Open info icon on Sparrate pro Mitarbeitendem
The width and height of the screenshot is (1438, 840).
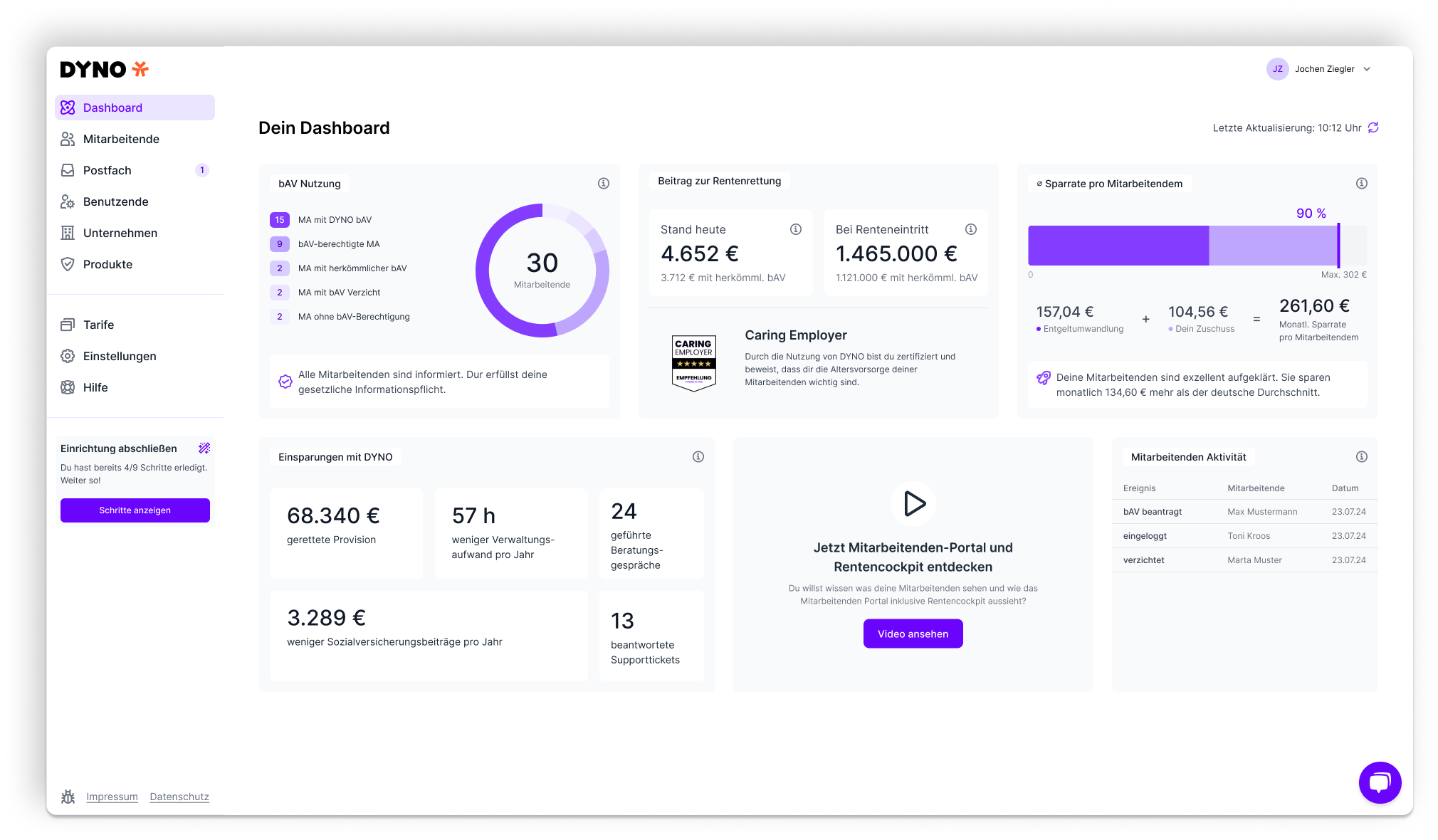(x=1362, y=184)
